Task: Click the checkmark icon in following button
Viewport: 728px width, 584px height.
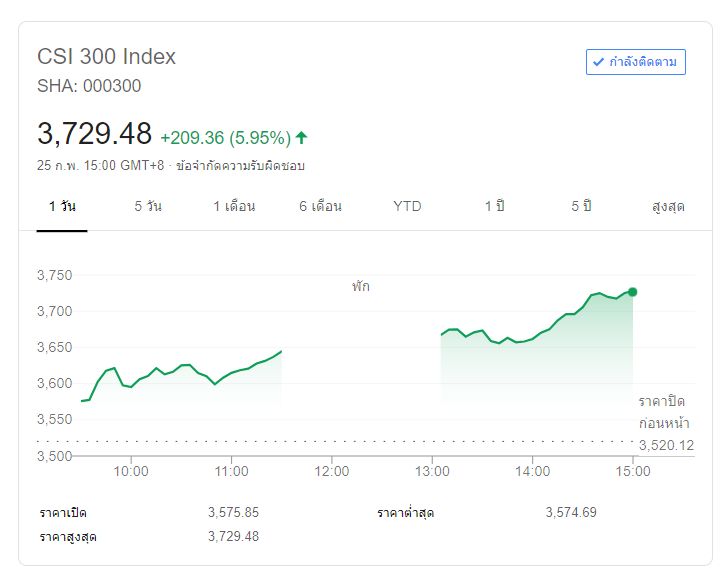Action: click(598, 62)
